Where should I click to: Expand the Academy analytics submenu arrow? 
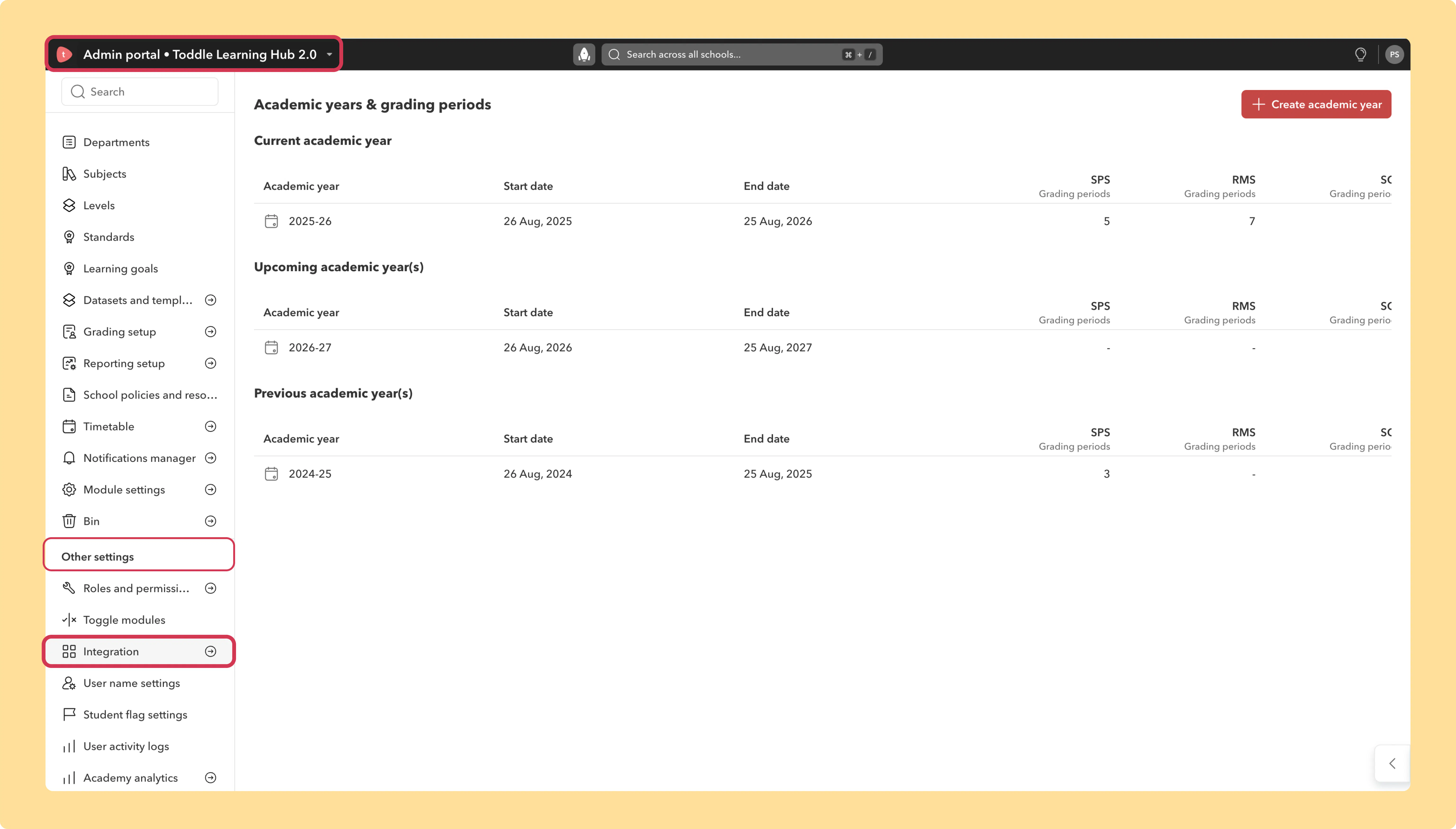pyautogui.click(x=211, y=778)
